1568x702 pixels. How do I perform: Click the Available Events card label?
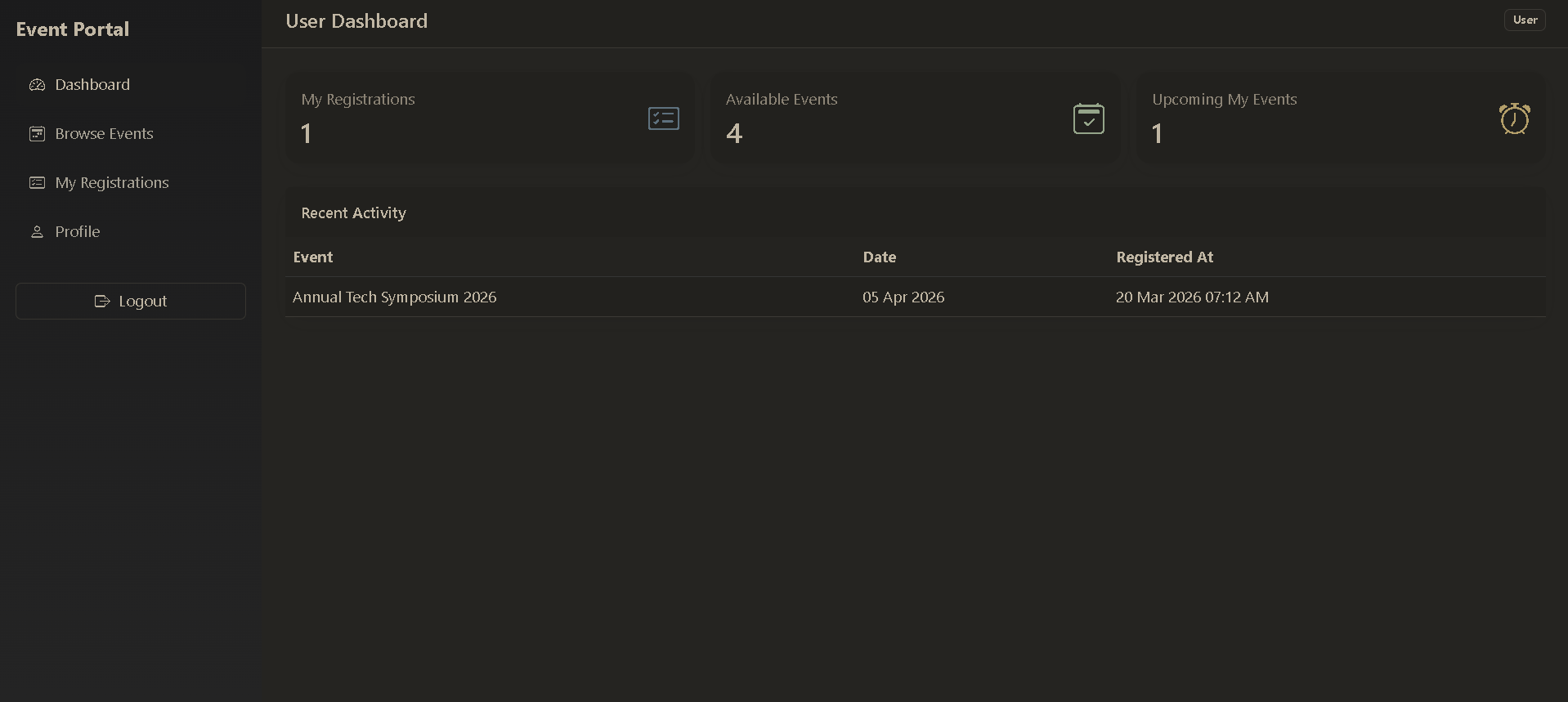tap(782, 100)
